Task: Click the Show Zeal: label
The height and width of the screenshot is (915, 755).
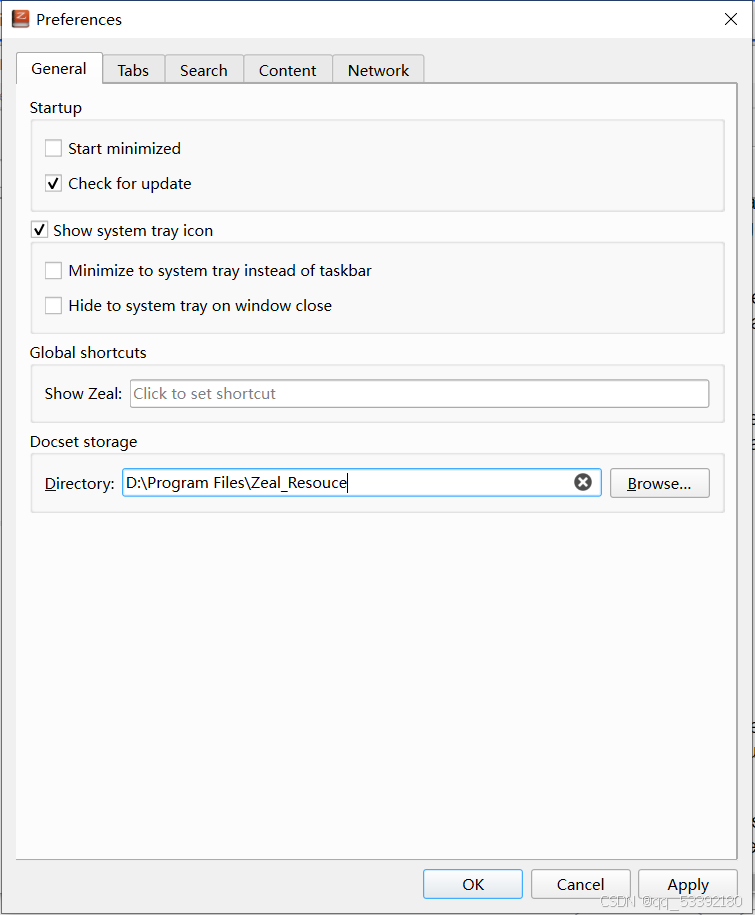Action: point(83,393)
